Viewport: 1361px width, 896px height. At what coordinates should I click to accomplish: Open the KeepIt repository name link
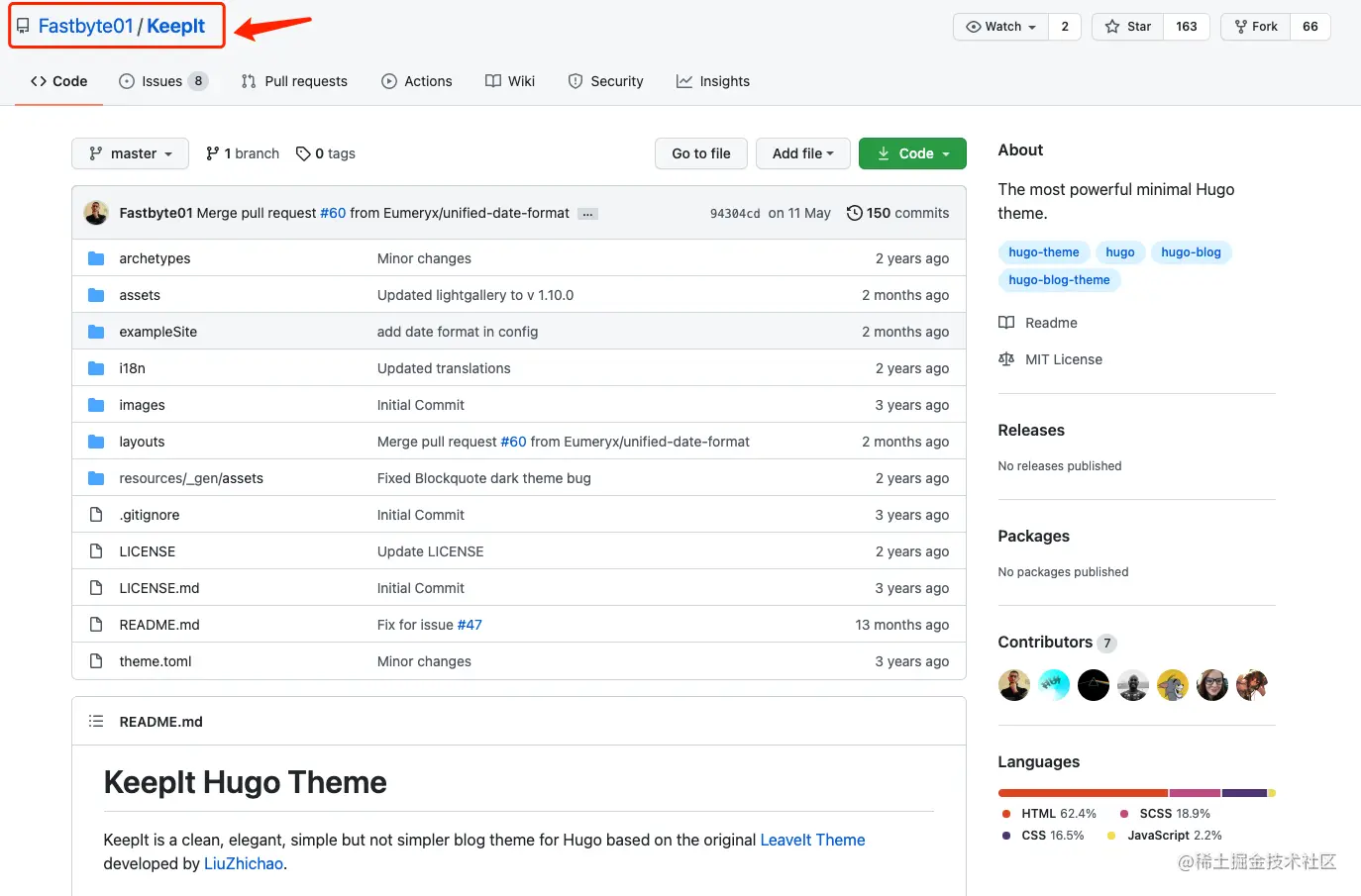tap(176, 27)
